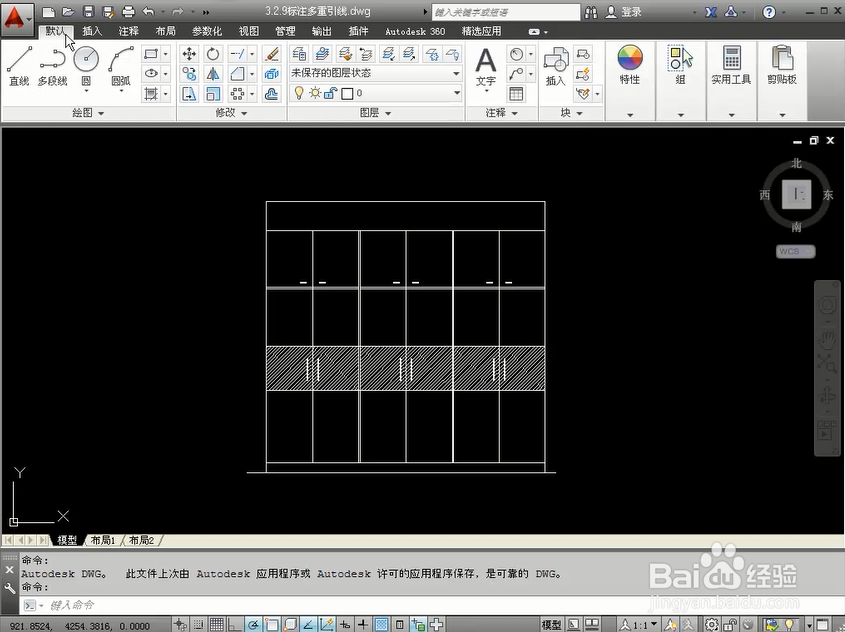
Task: Open Layer Properties manager icon
Action: click(299, 54)
